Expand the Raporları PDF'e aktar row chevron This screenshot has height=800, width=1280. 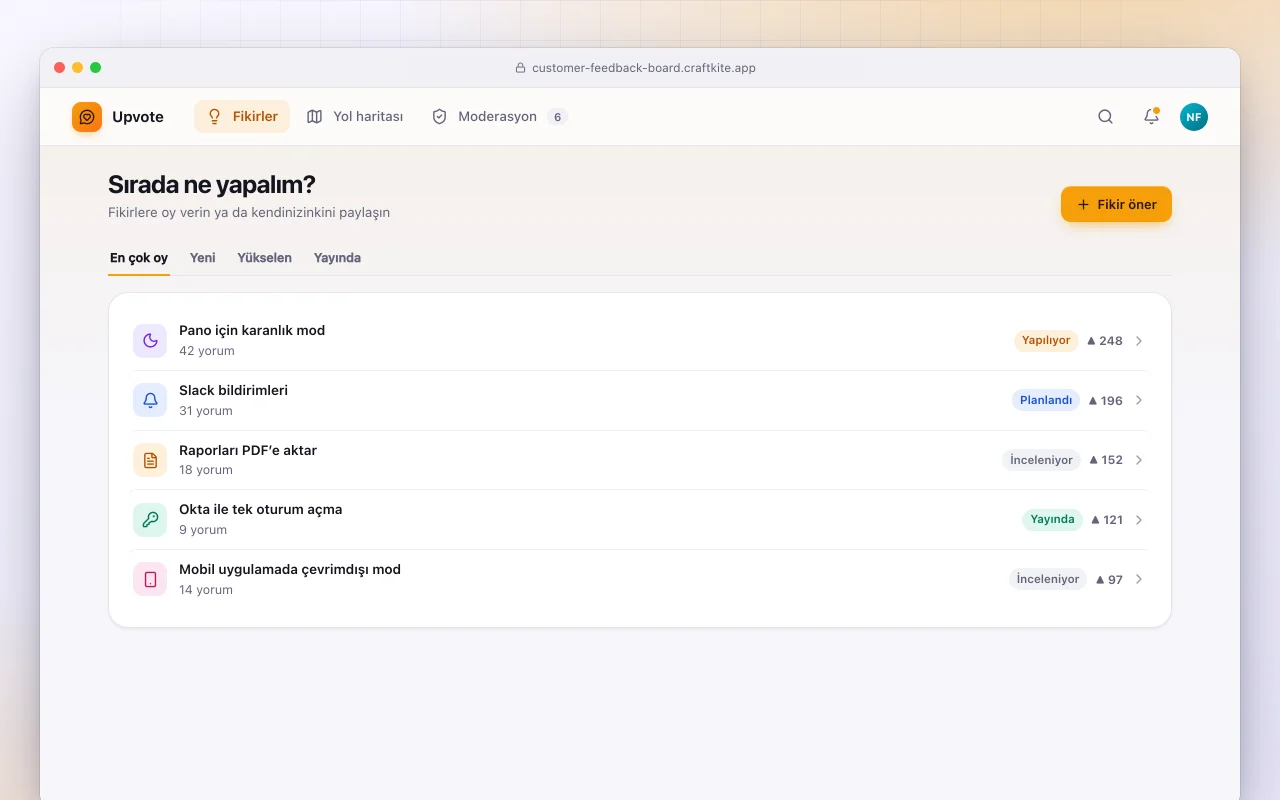(1138, 460)
